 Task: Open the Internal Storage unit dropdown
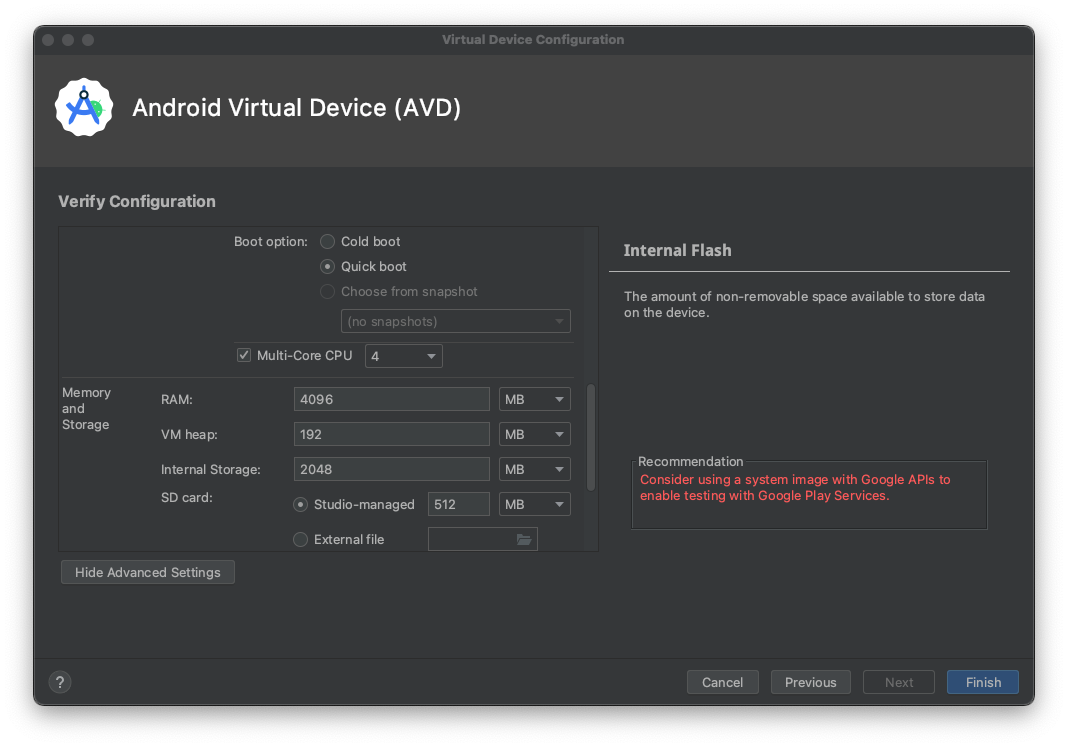(x=535, y=469)
